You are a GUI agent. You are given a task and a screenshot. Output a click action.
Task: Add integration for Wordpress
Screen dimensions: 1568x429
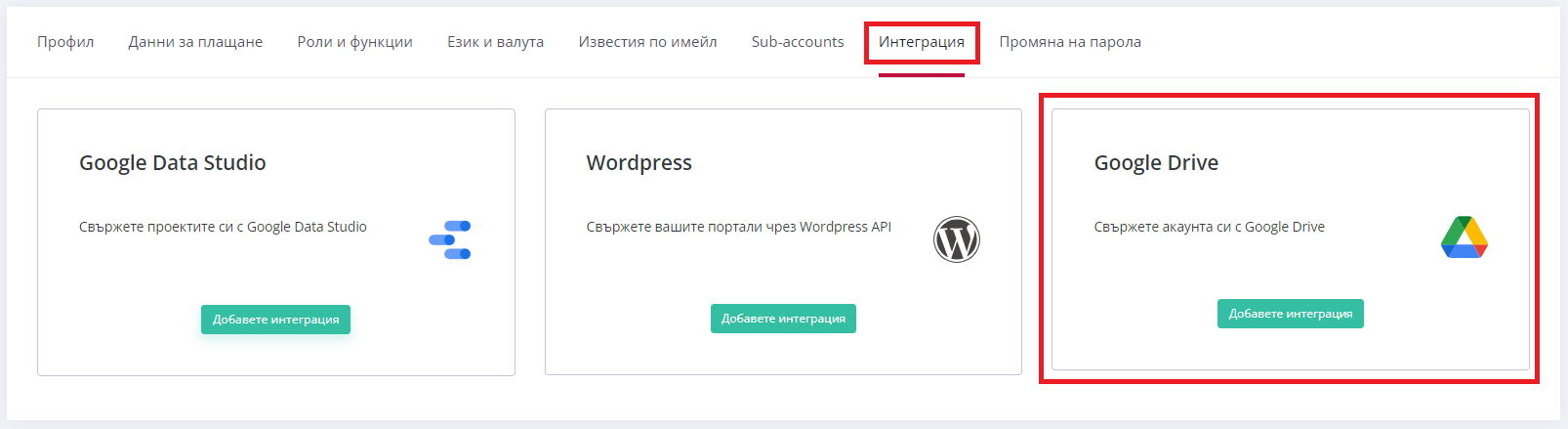click(x=783, y=319)
